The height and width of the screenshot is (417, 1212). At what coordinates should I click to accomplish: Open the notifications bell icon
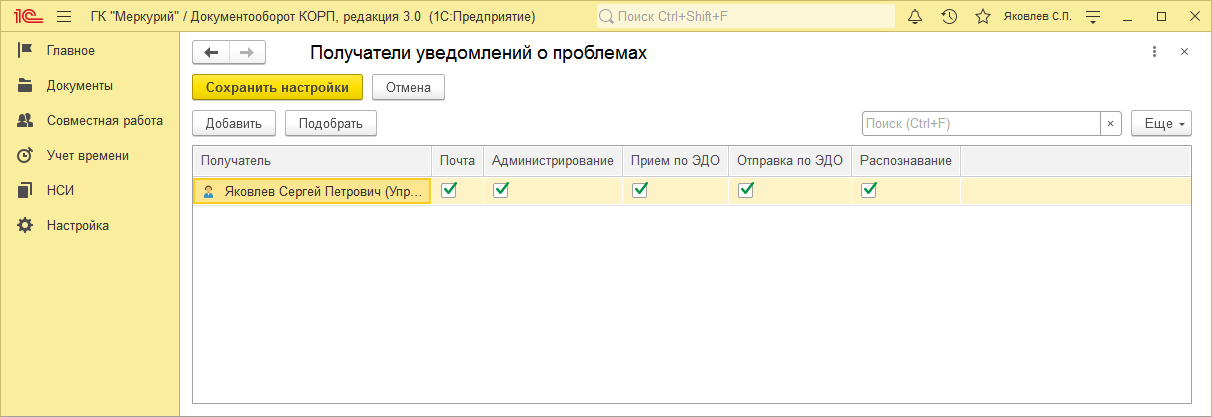tap(915, 17)
